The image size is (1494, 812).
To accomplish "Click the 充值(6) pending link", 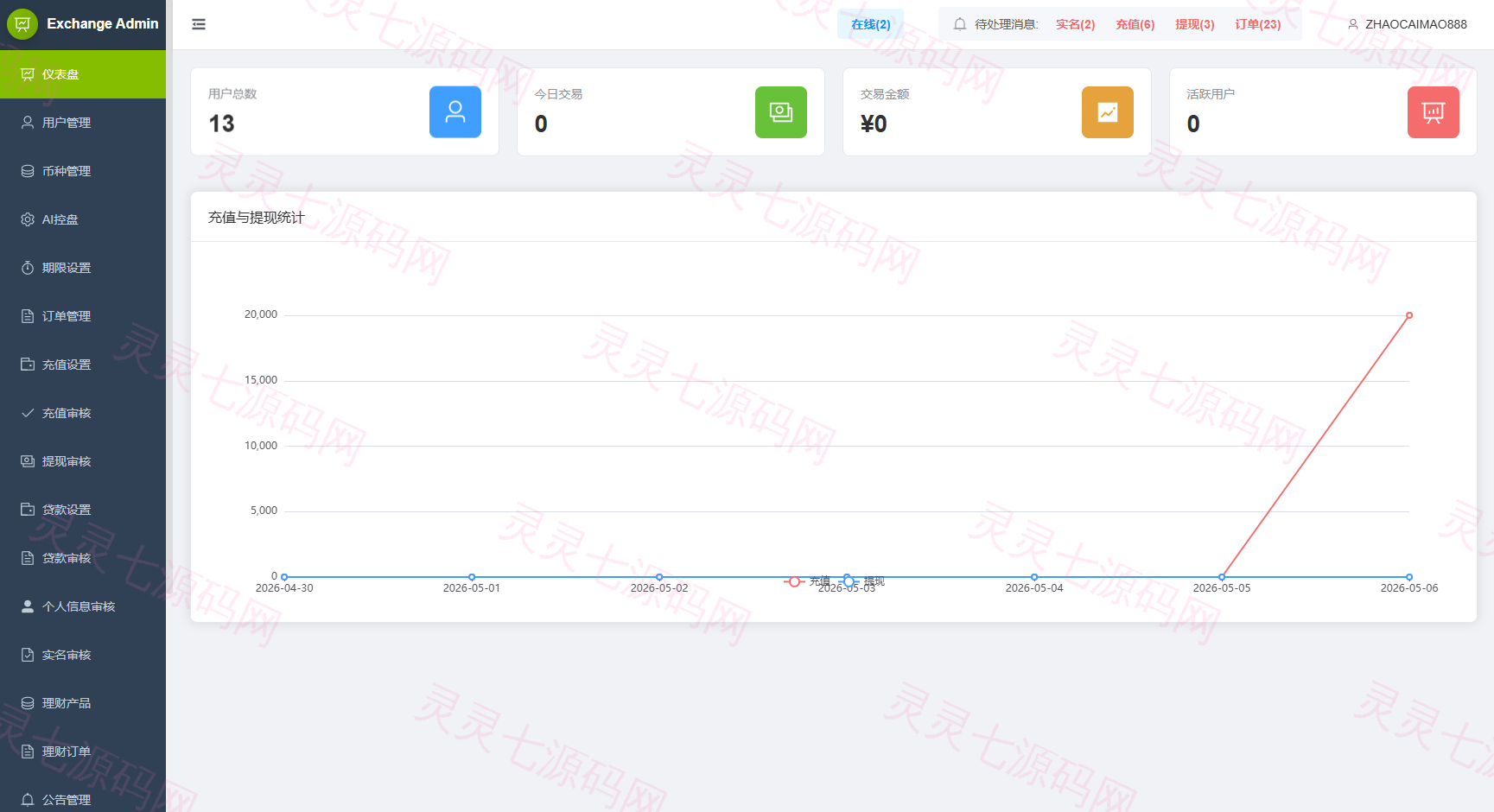I will 1135,24.
